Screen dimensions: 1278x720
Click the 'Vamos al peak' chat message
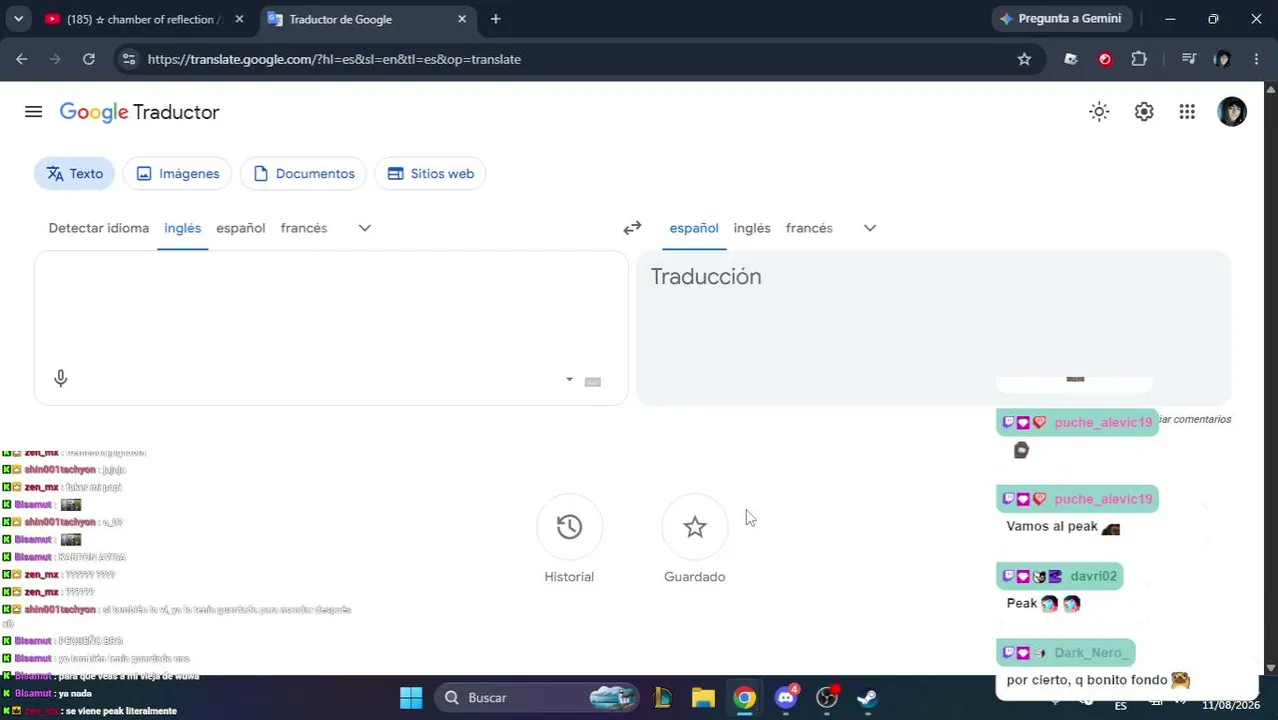1052,526
